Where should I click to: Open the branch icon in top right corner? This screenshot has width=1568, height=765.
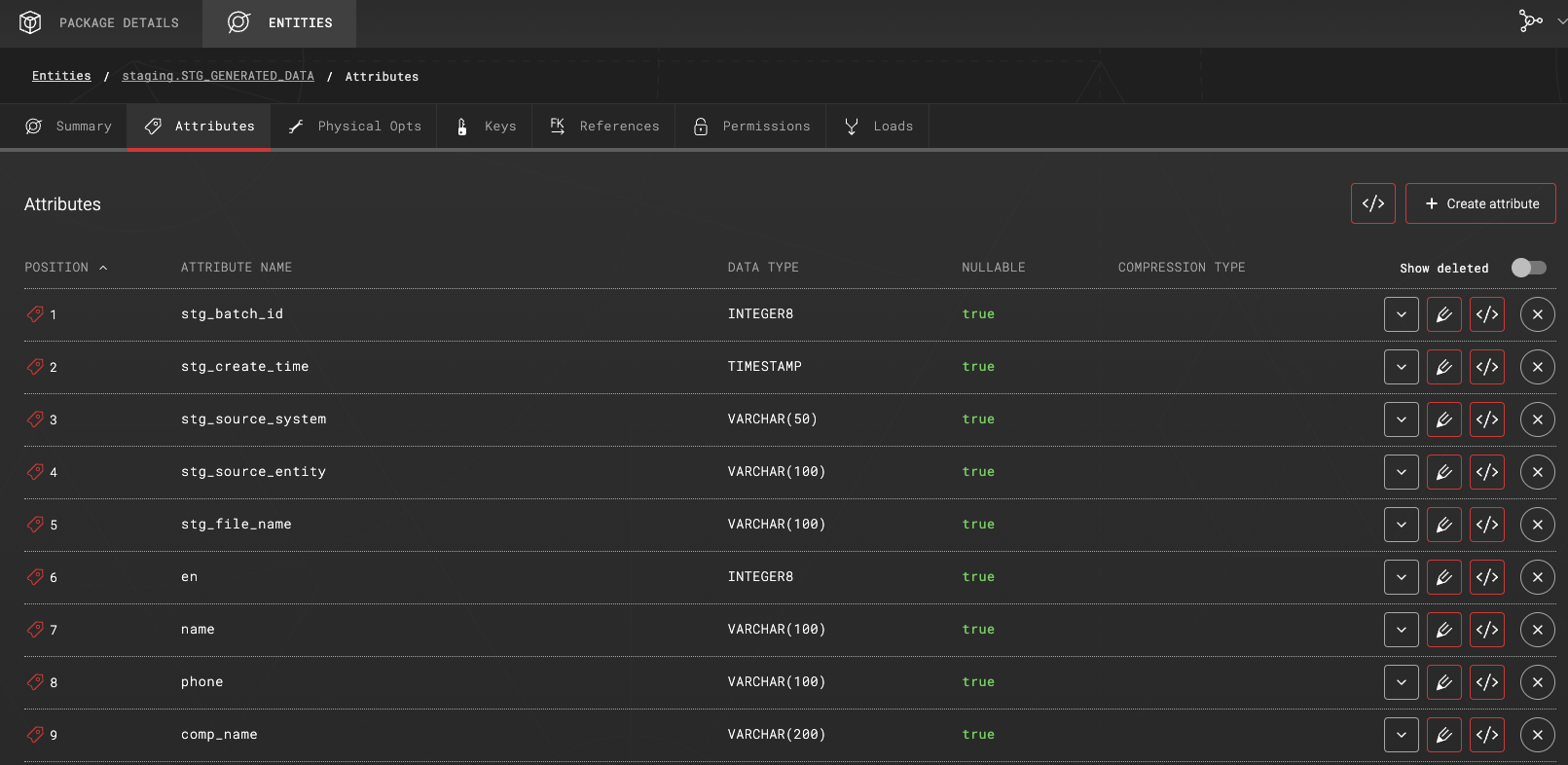1530,21
